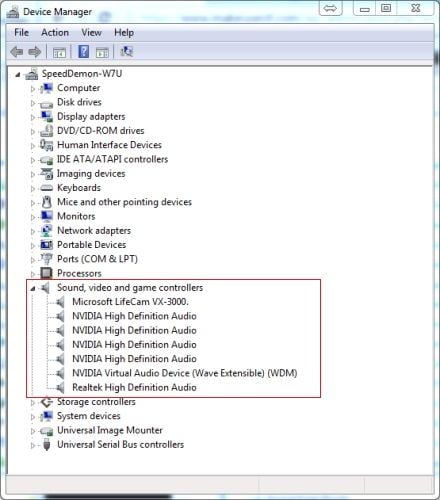Click the Scan for hardware changes icon

click(126, 52)
